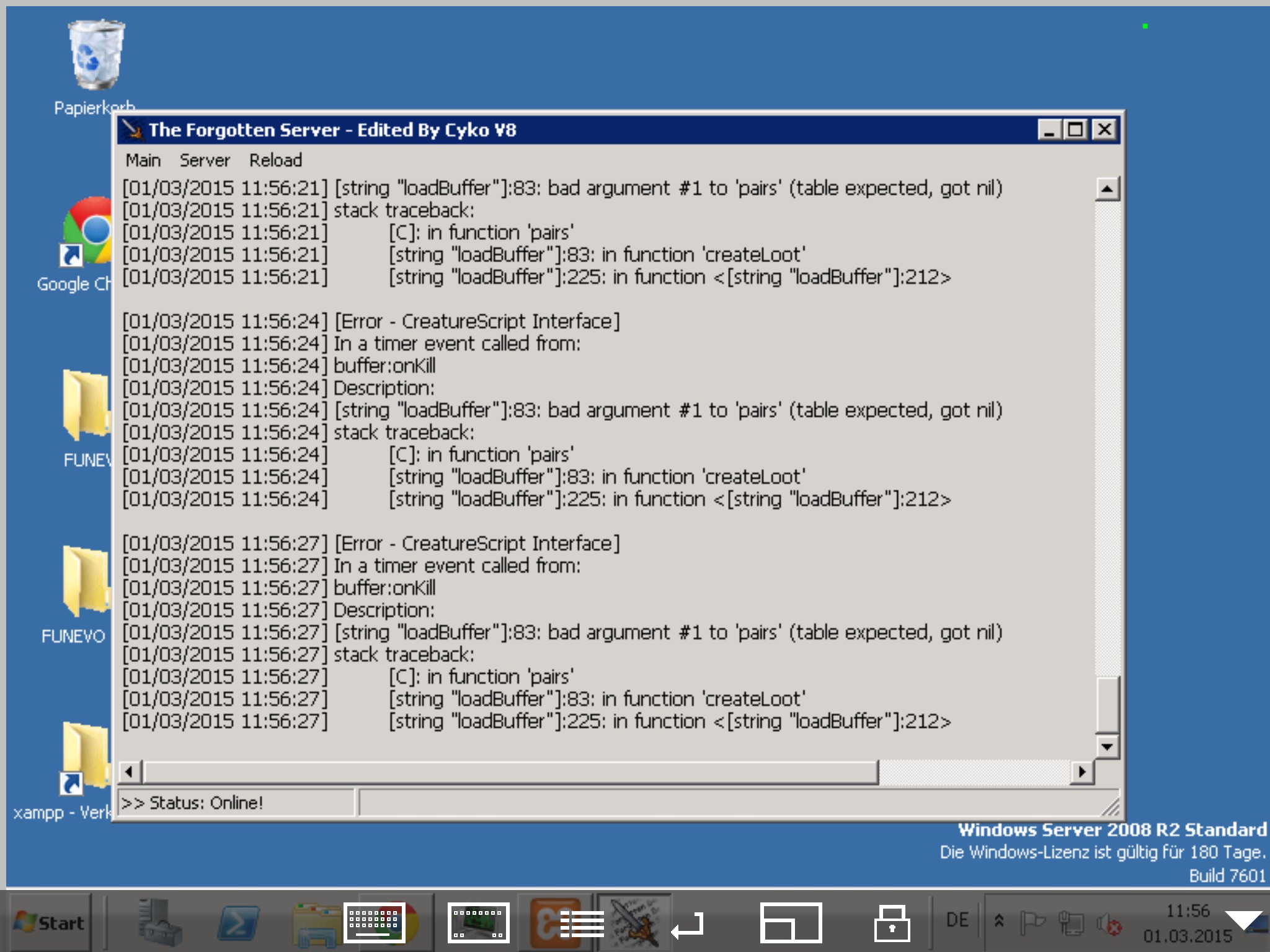Image resolution: width=1270 pixels, height=952 pixels.
Task: Click the horizontal scrollbar left arrow
Action: (x=129, y=772)
